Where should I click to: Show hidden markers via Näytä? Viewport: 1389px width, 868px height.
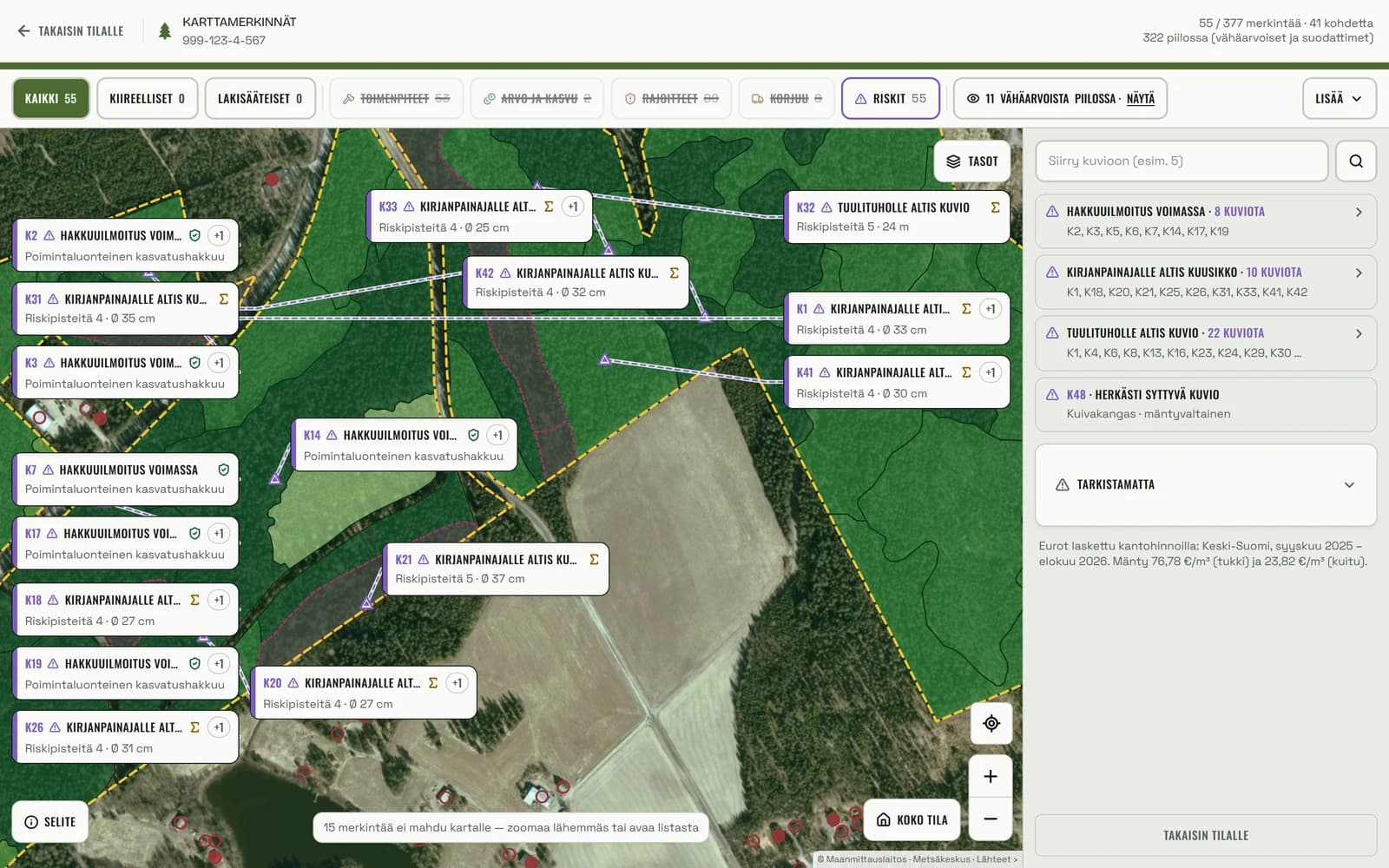click(1140, 99)
